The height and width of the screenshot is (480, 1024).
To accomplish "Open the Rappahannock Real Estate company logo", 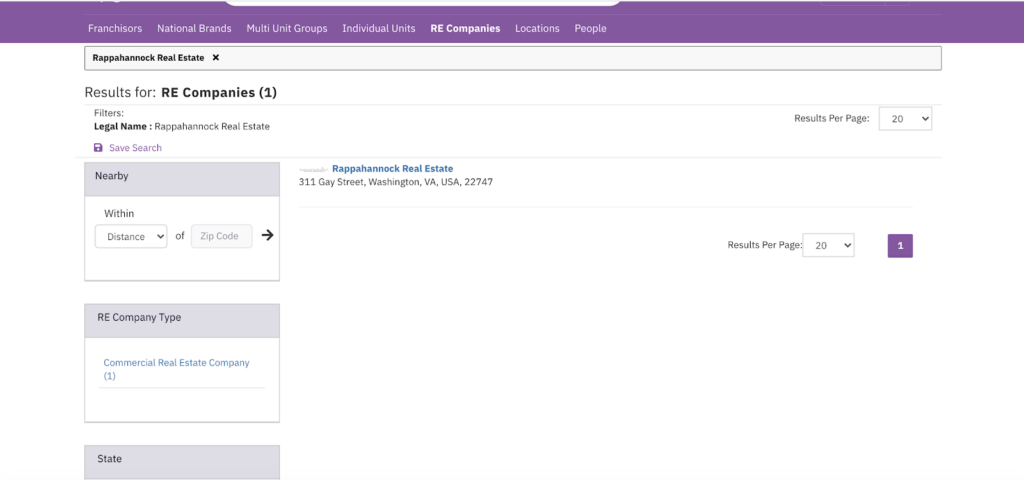I will pos(313,169).
